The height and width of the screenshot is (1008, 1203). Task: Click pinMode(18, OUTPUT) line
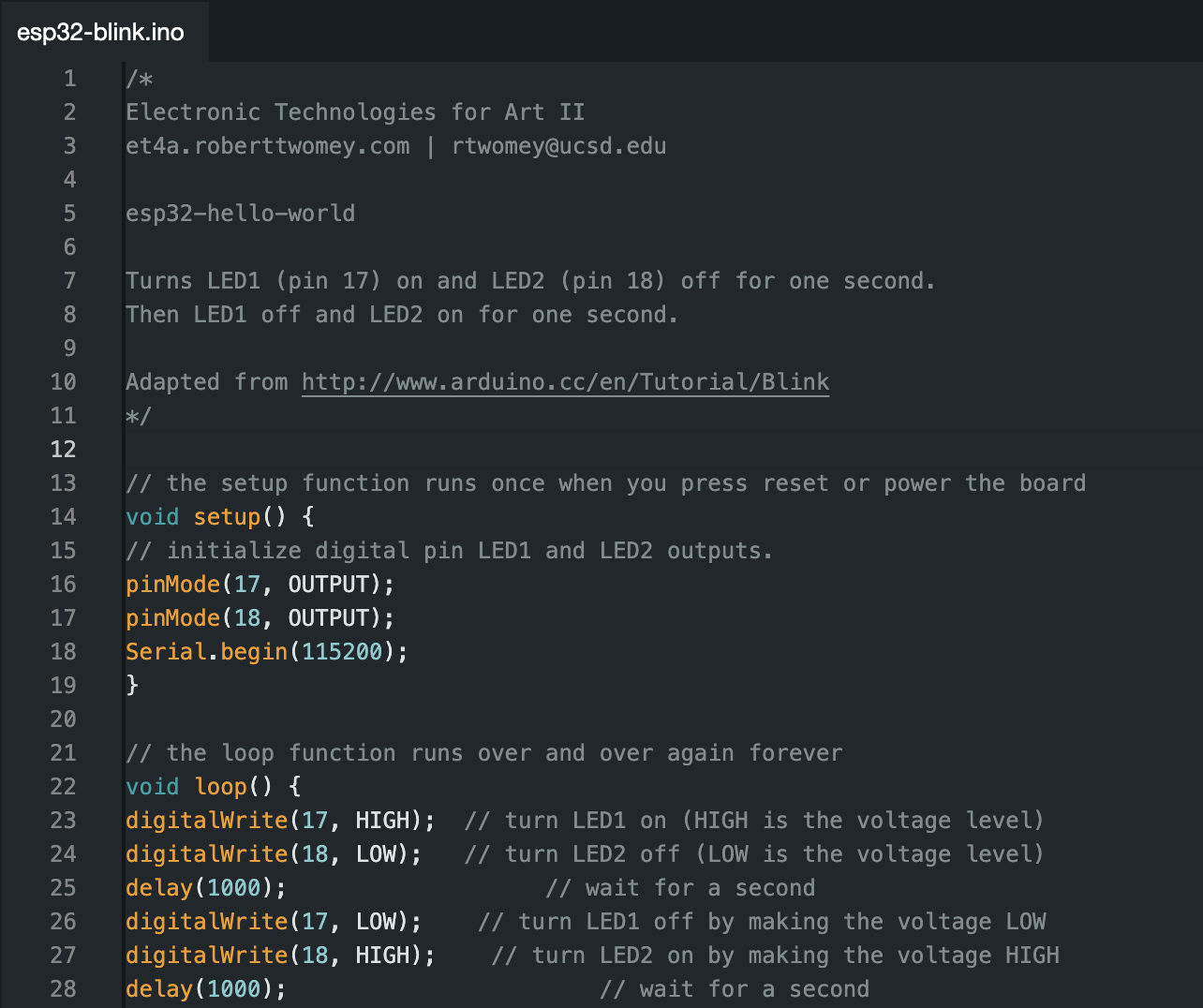point(260,618)
